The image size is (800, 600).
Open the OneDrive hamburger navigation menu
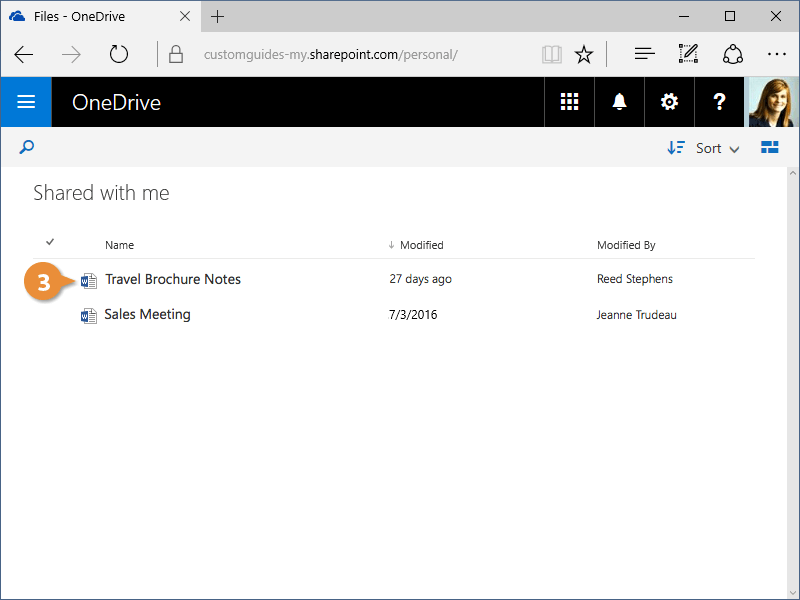coord(26,102)
